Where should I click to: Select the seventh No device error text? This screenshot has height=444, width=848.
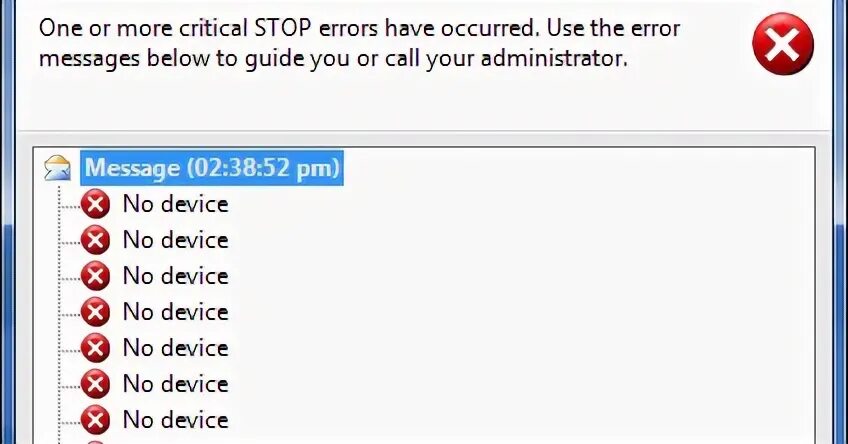point(176,420)
